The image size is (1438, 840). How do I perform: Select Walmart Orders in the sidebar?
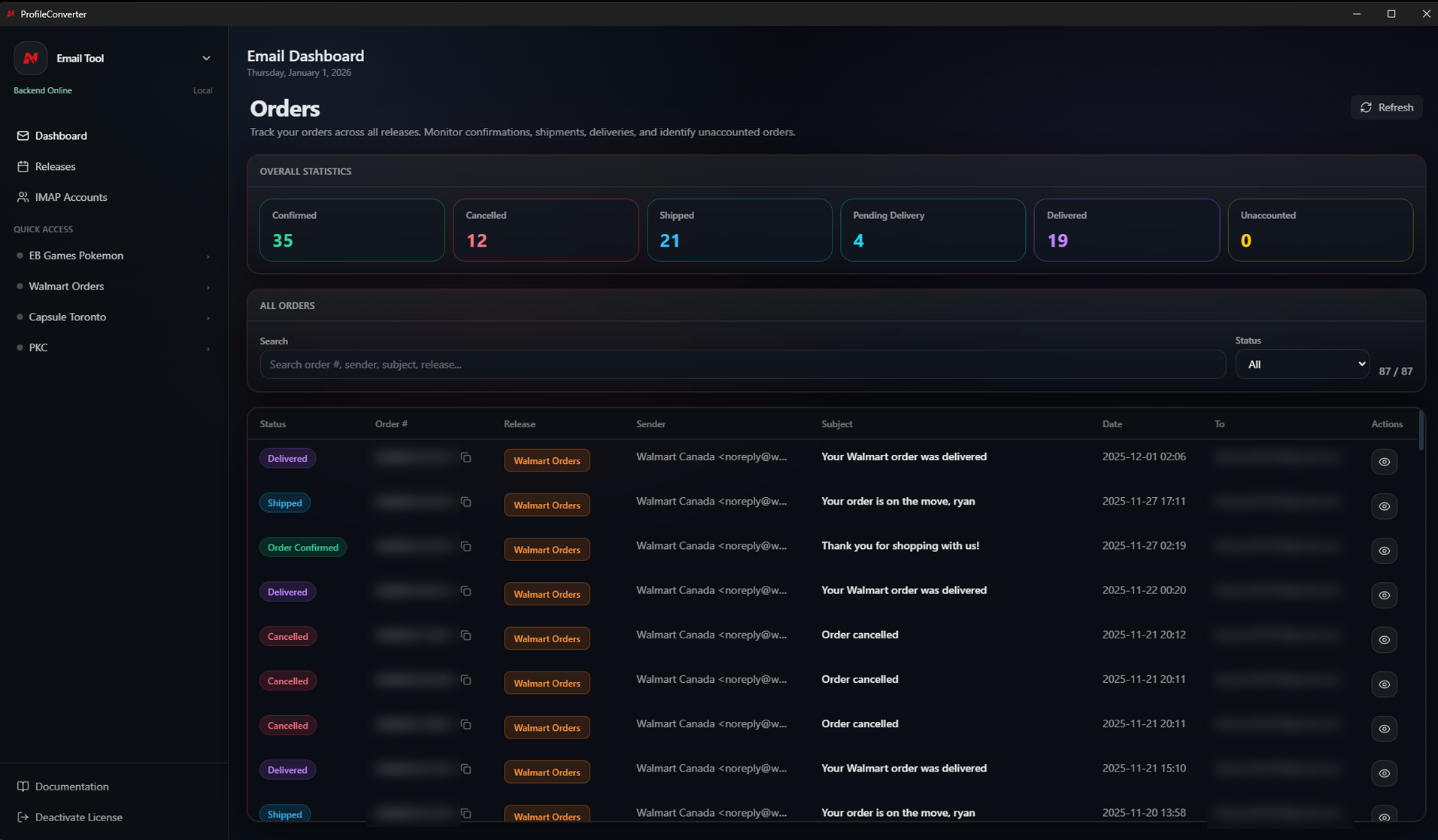point(66,286)
